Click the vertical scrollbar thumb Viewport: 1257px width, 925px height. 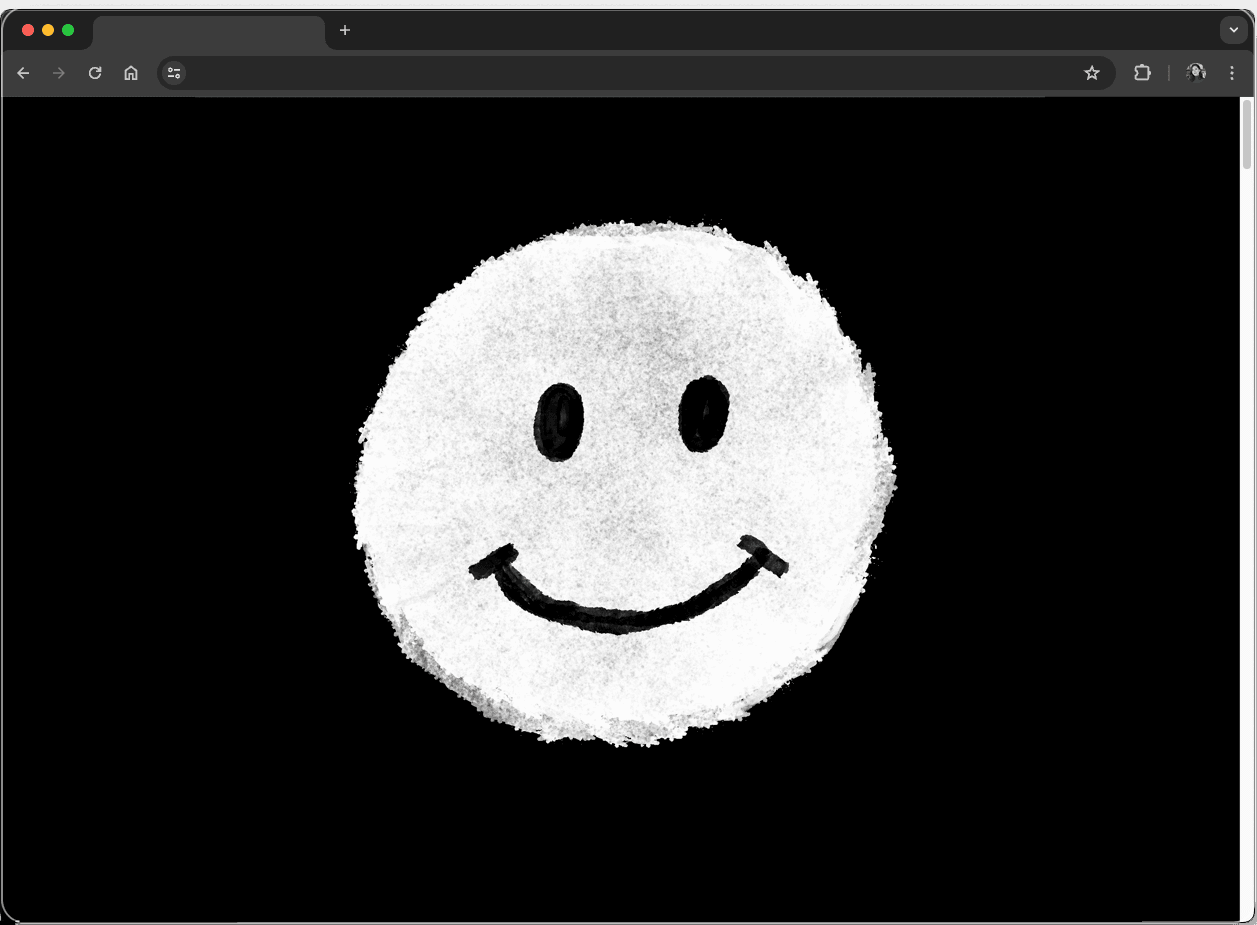click(1247, 134)
